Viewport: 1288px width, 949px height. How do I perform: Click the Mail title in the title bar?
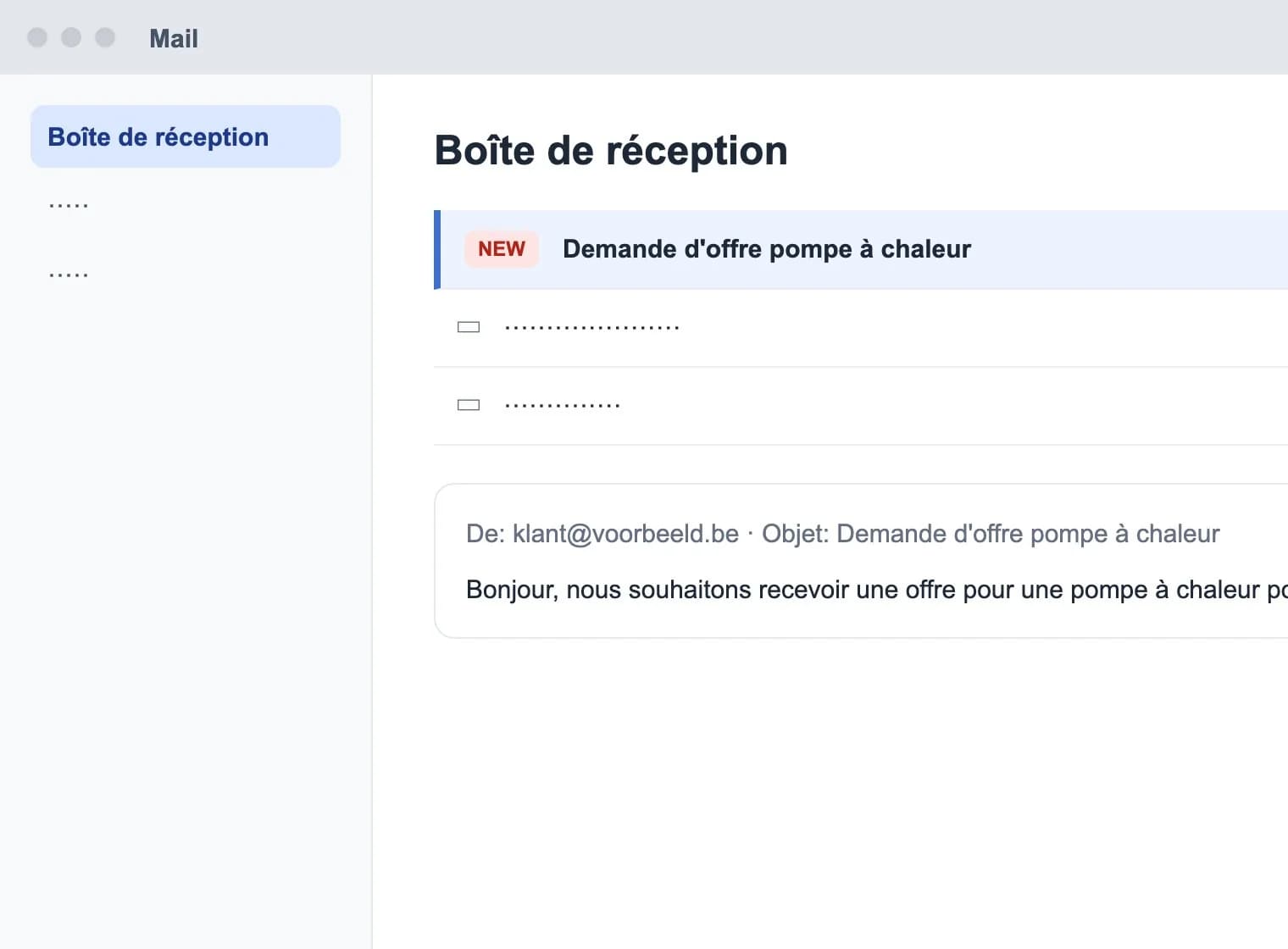[174, 38]
